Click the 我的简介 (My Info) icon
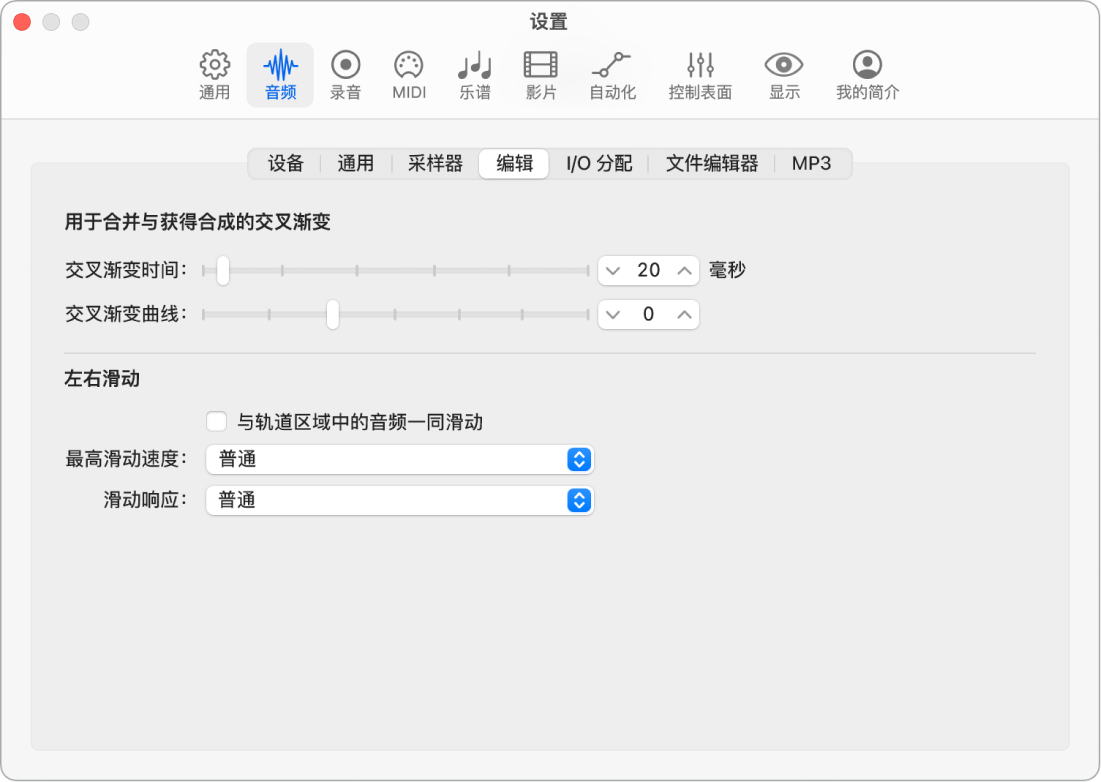 (865, 74)
